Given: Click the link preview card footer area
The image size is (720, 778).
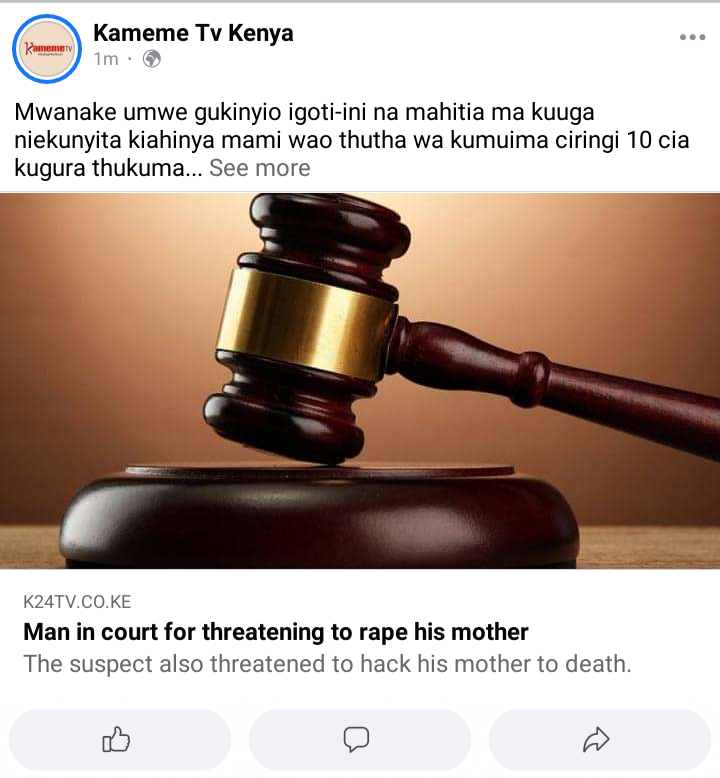Looking at the screenshot, I should (x=360, y=635).
